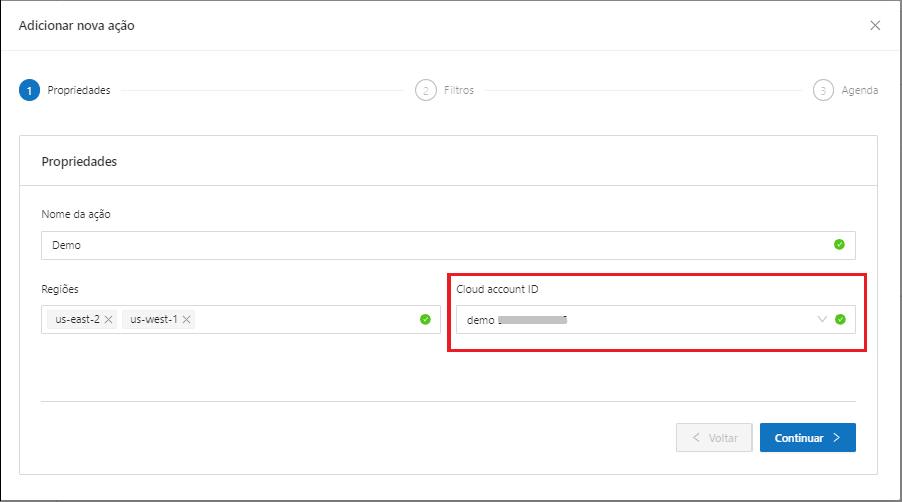Image resolution: width=902 pixels, height=502 pixels.
Task: Remove the us-west-1 region tag
Action: pyautogui.click(x=187, y=320)
